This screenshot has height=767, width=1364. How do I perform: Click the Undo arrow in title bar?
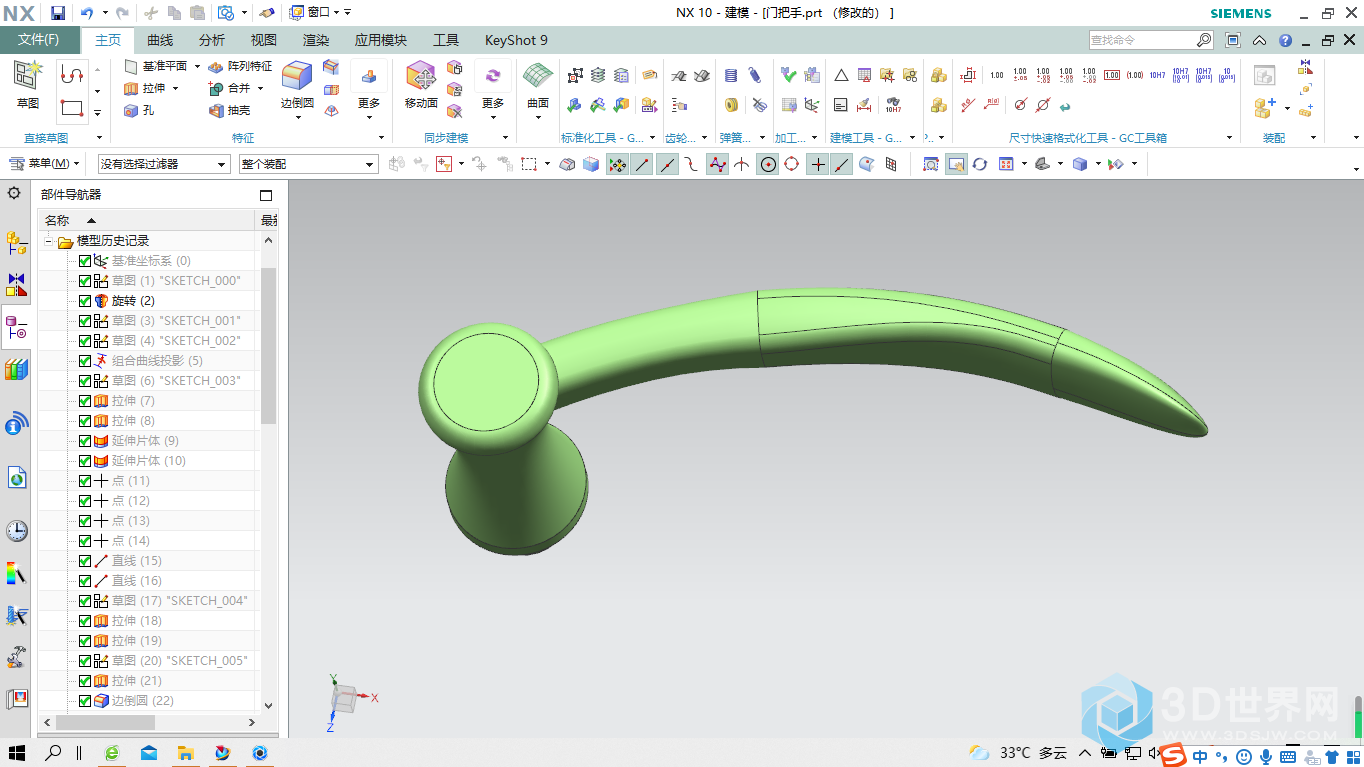[86, 13]
